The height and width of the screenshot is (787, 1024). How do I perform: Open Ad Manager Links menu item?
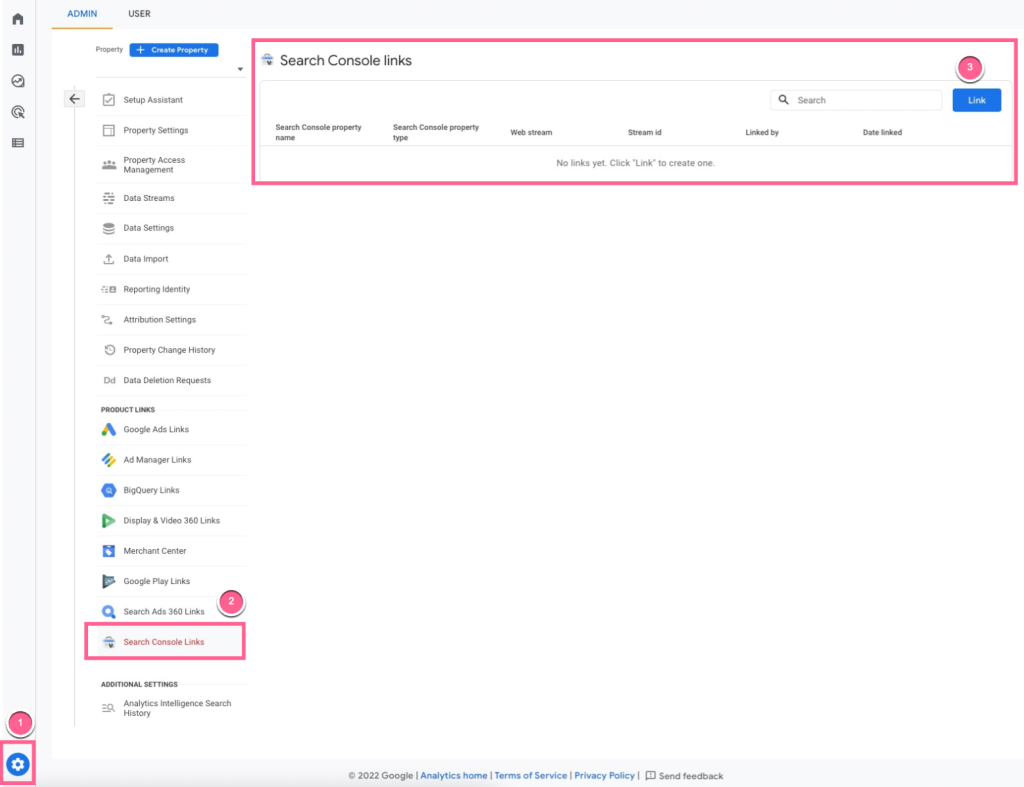[x=171, y=460]
